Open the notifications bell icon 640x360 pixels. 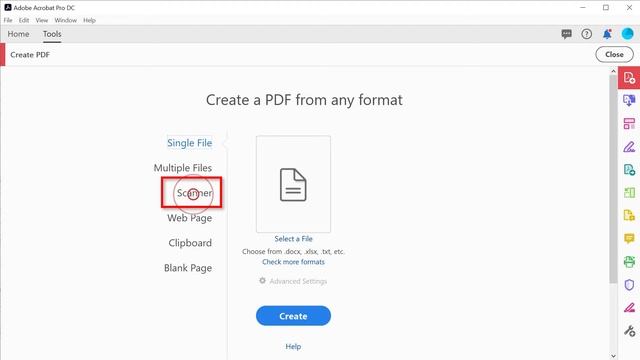(x=607, y=34)
